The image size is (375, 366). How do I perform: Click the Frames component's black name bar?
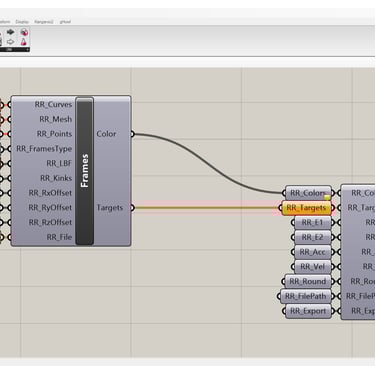click(x=84, y=171)
